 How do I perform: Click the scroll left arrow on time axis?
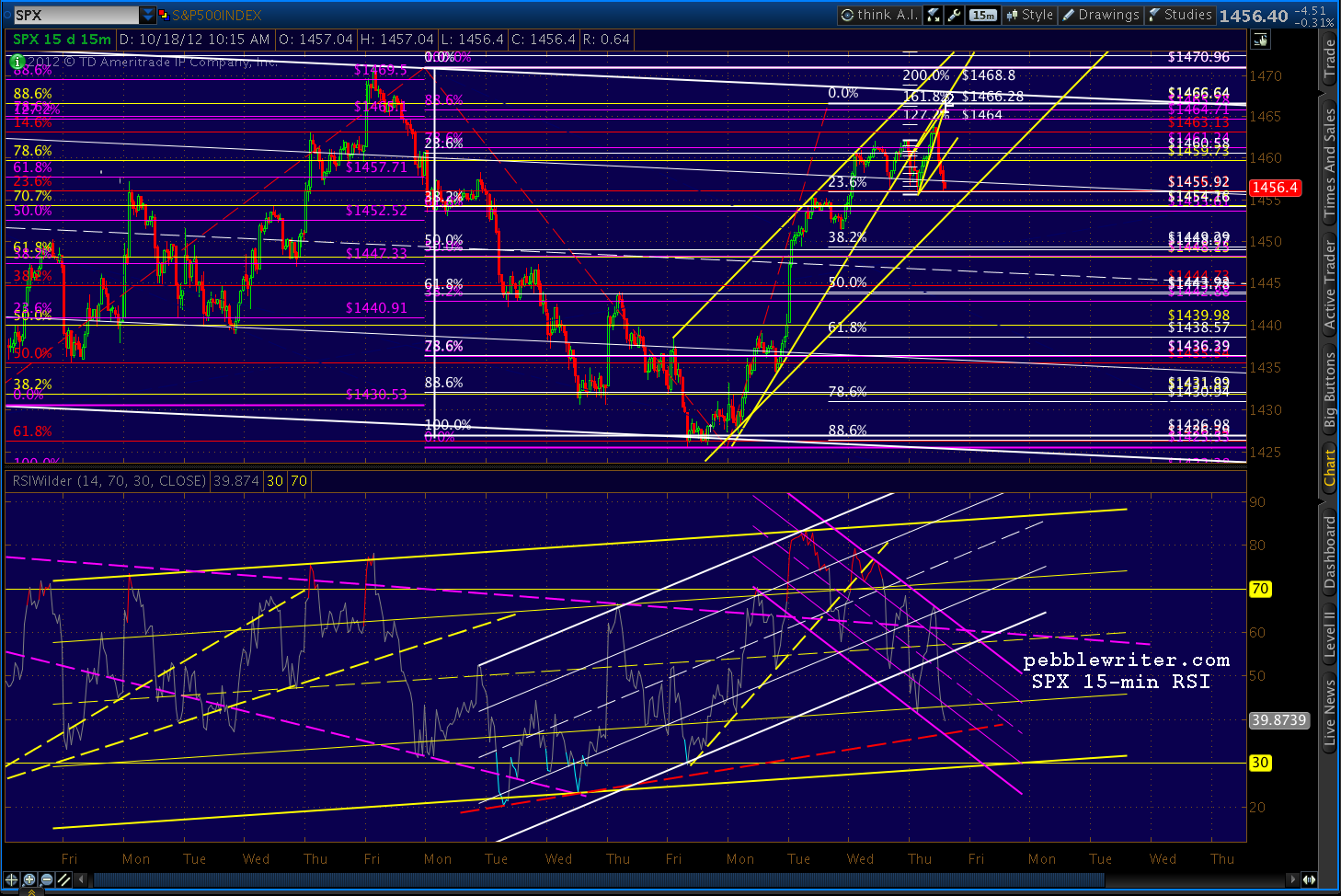click(80, 880)
